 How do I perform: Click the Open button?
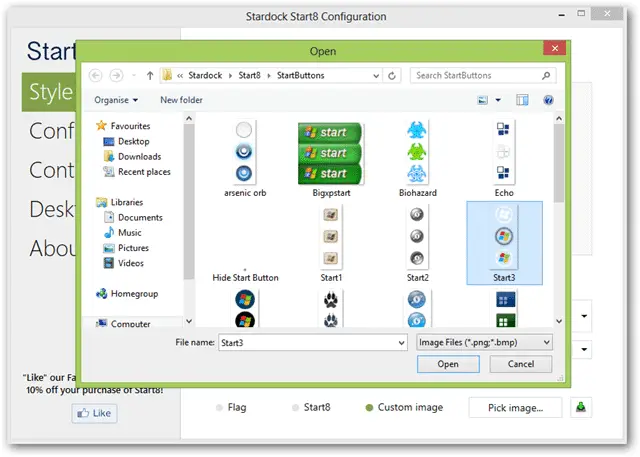point(448,364)
